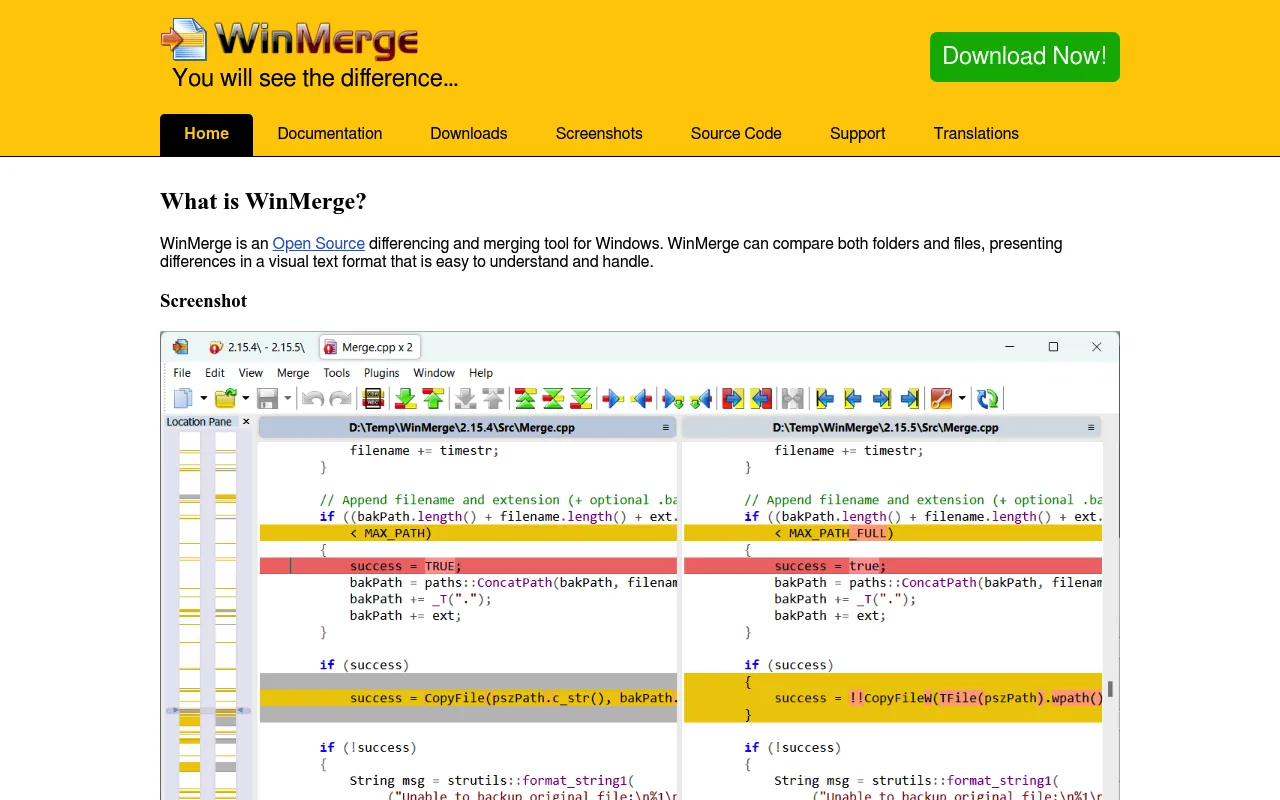The image size is (1280, 800).
Task: Click the Copy Right toolbar icon
Action: 613,398
